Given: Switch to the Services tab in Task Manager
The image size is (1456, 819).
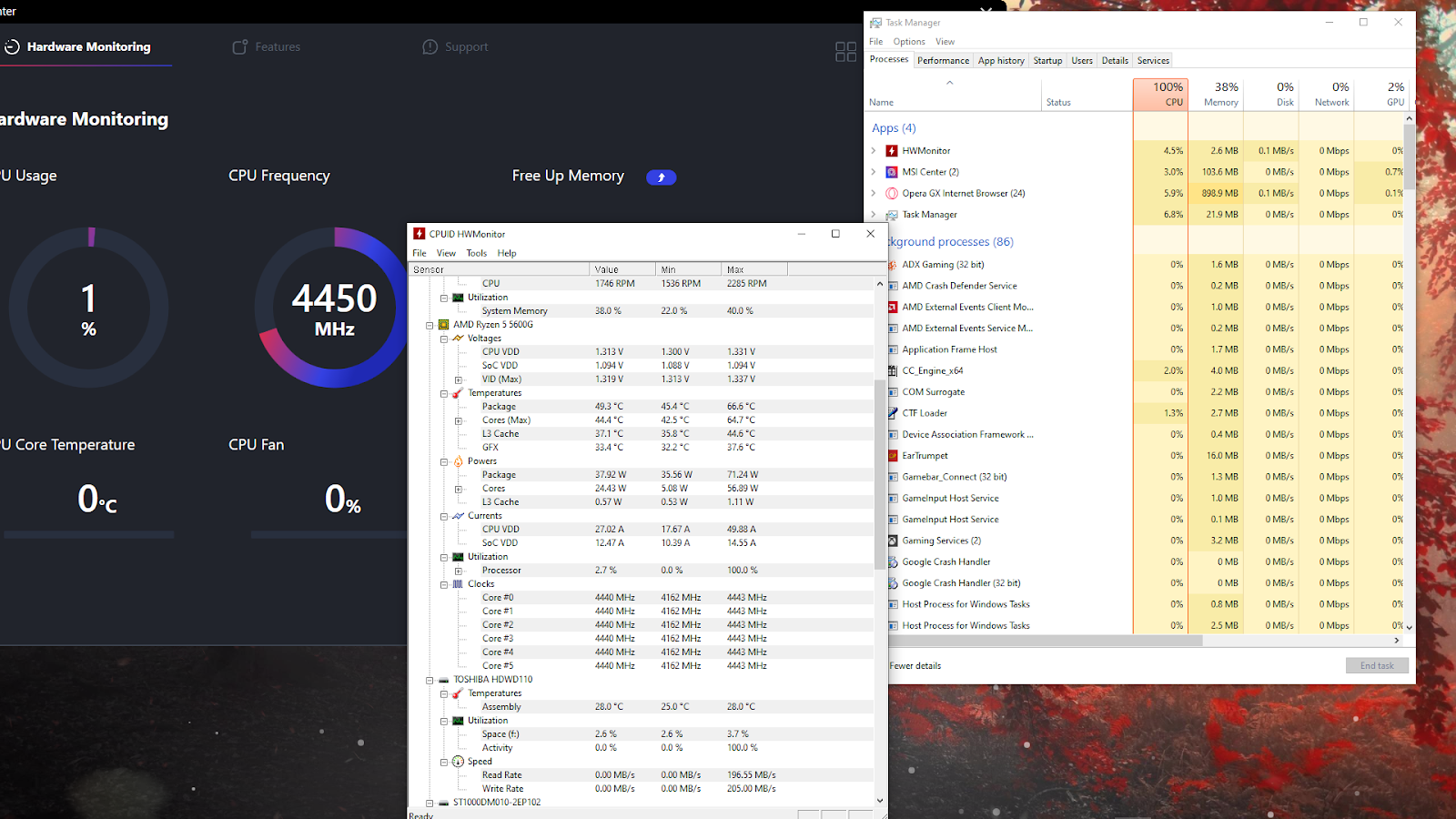Looking at the screenshot, I should 1153,60.
